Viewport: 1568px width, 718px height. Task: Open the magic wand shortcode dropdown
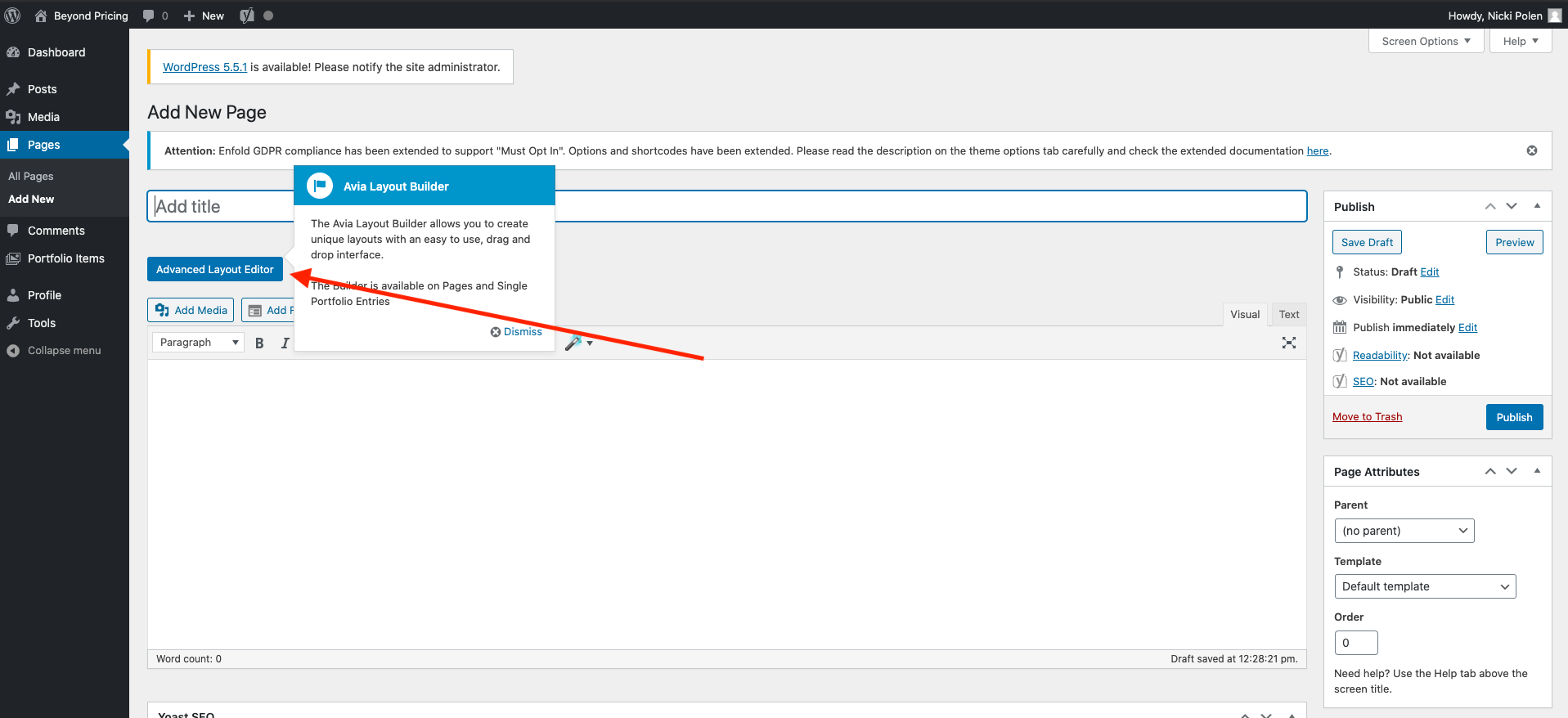pyautogui.click(x=579, y=343)
